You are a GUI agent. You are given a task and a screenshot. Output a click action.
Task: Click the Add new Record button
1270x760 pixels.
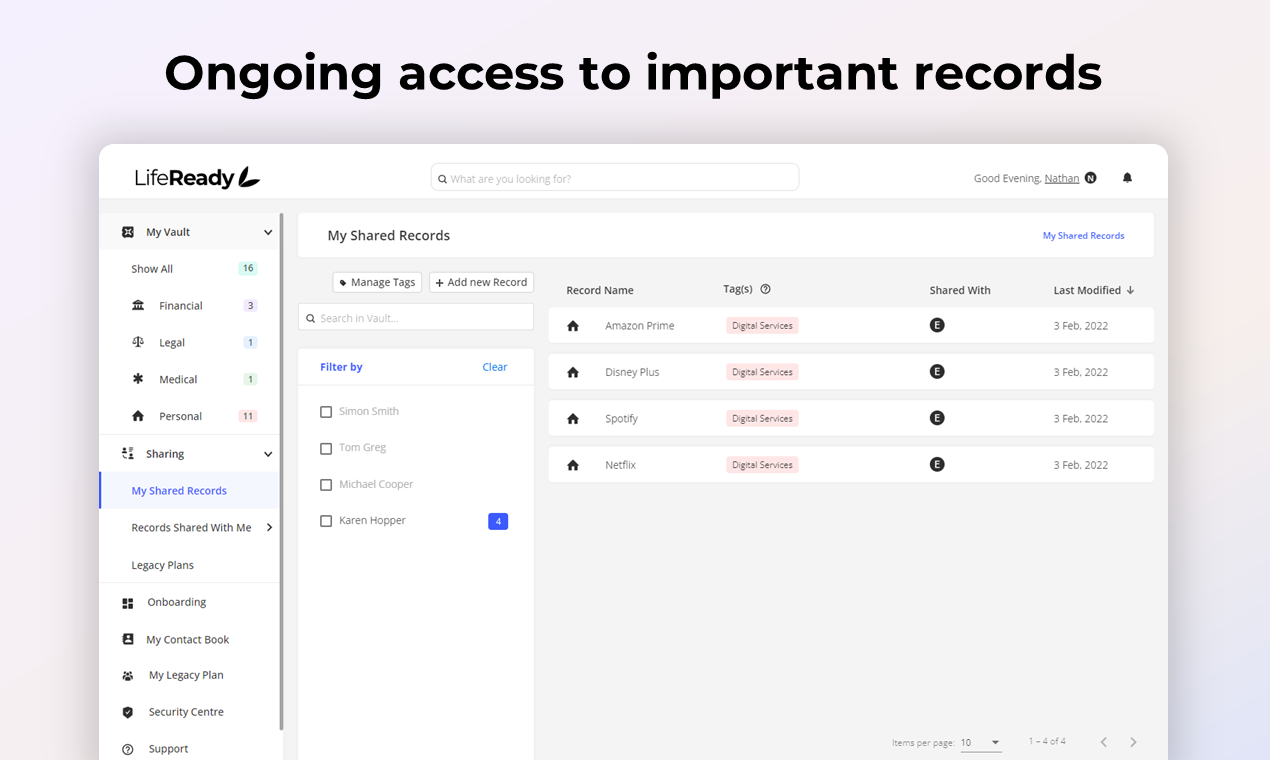pos(481,282)
